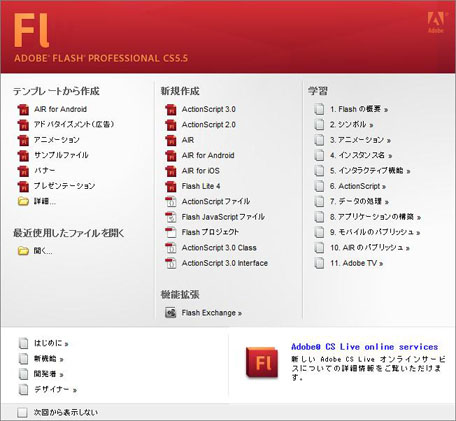Click the サンプルファイル template icon

click(23, 155)
